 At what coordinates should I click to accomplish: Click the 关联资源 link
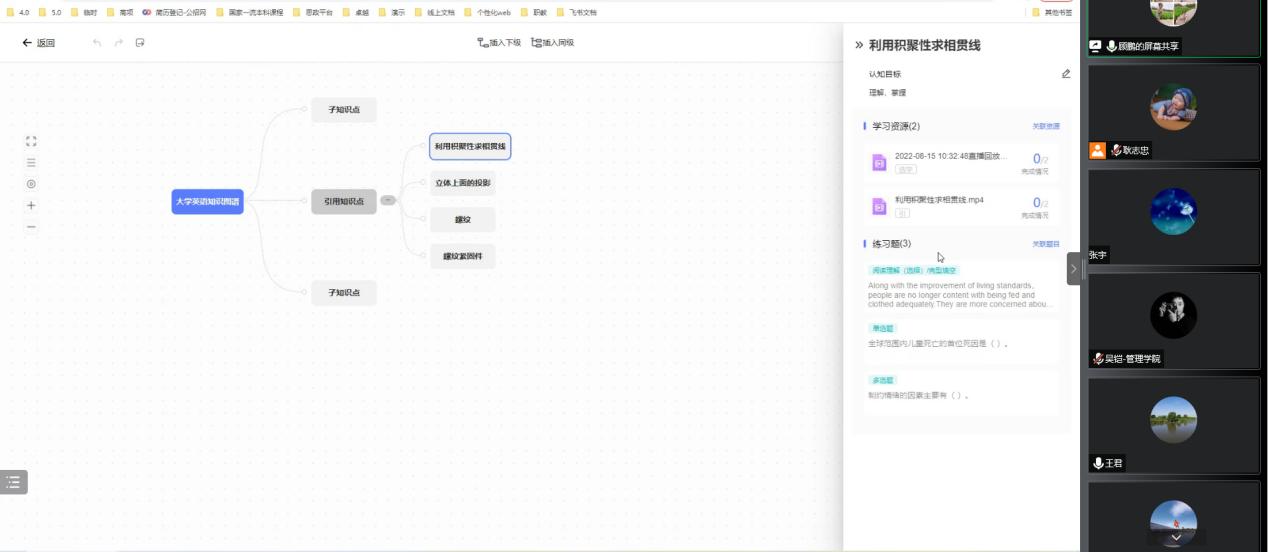tap(1046, 127)
